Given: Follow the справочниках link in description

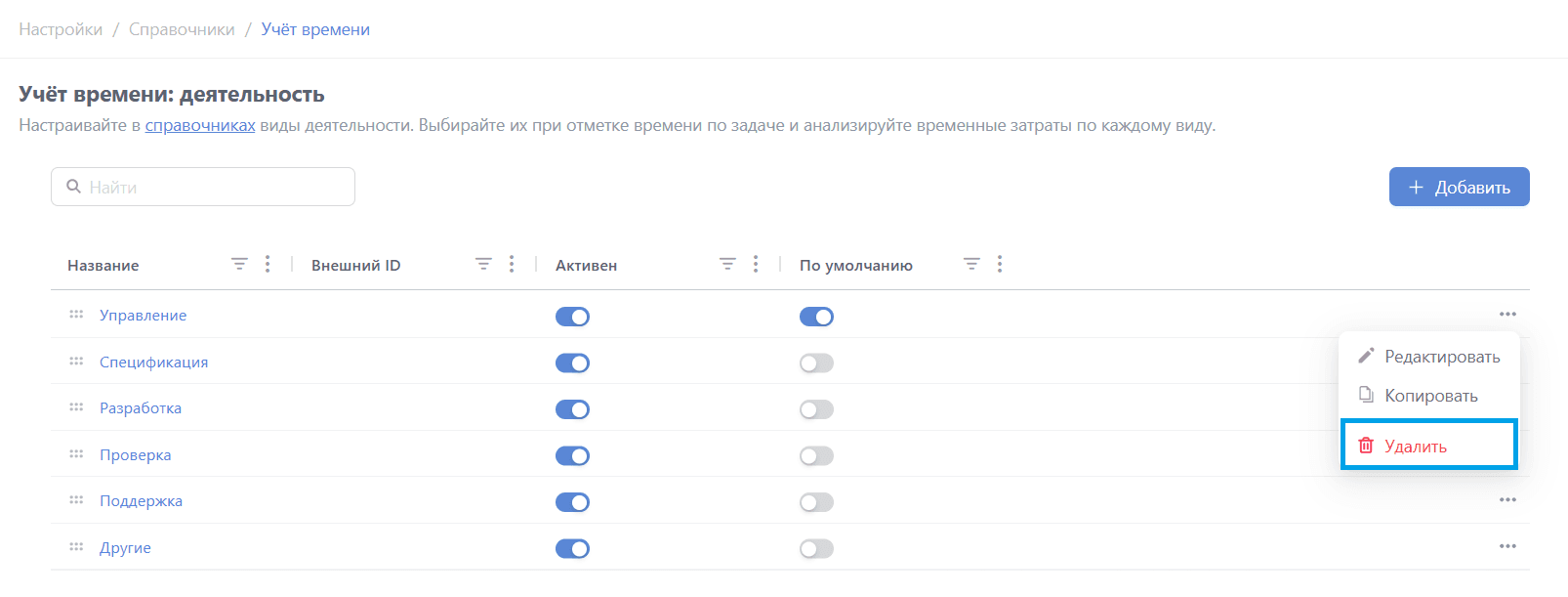Looking at the screenshot, I should [x=200, y=125].
